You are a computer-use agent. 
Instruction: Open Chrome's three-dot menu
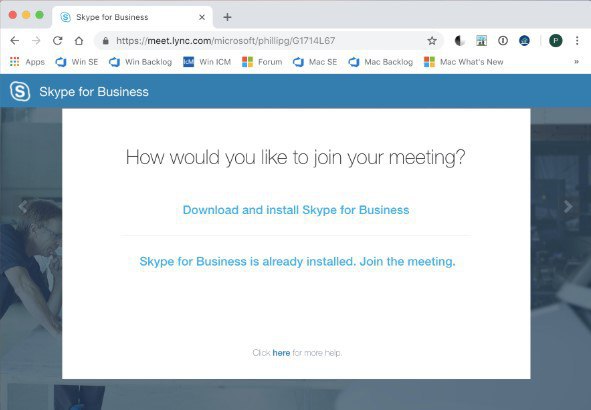coord(577,41)
